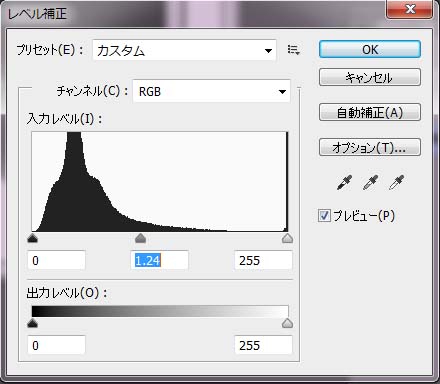This screenshot has width=440, height=384.
Task: Click the gamma input field showing 1.24
Action: point(159,260)
